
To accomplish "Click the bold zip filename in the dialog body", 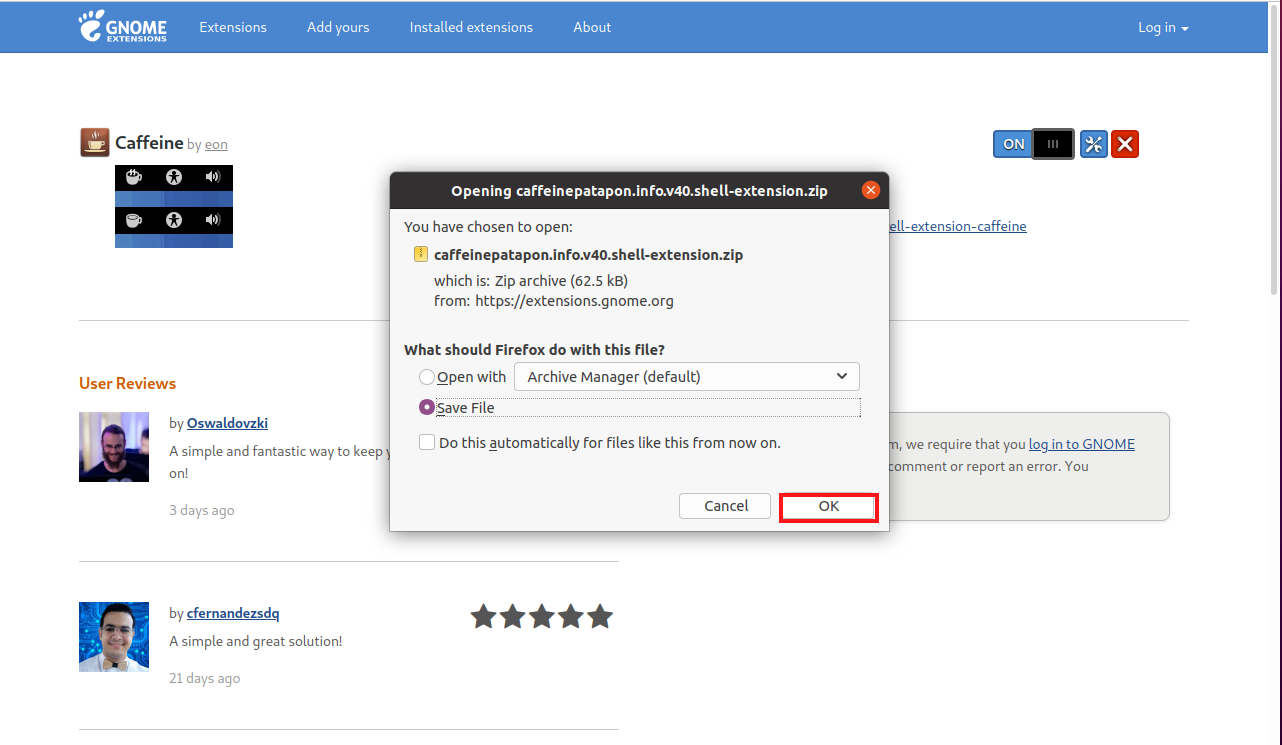I will [588, 254].
